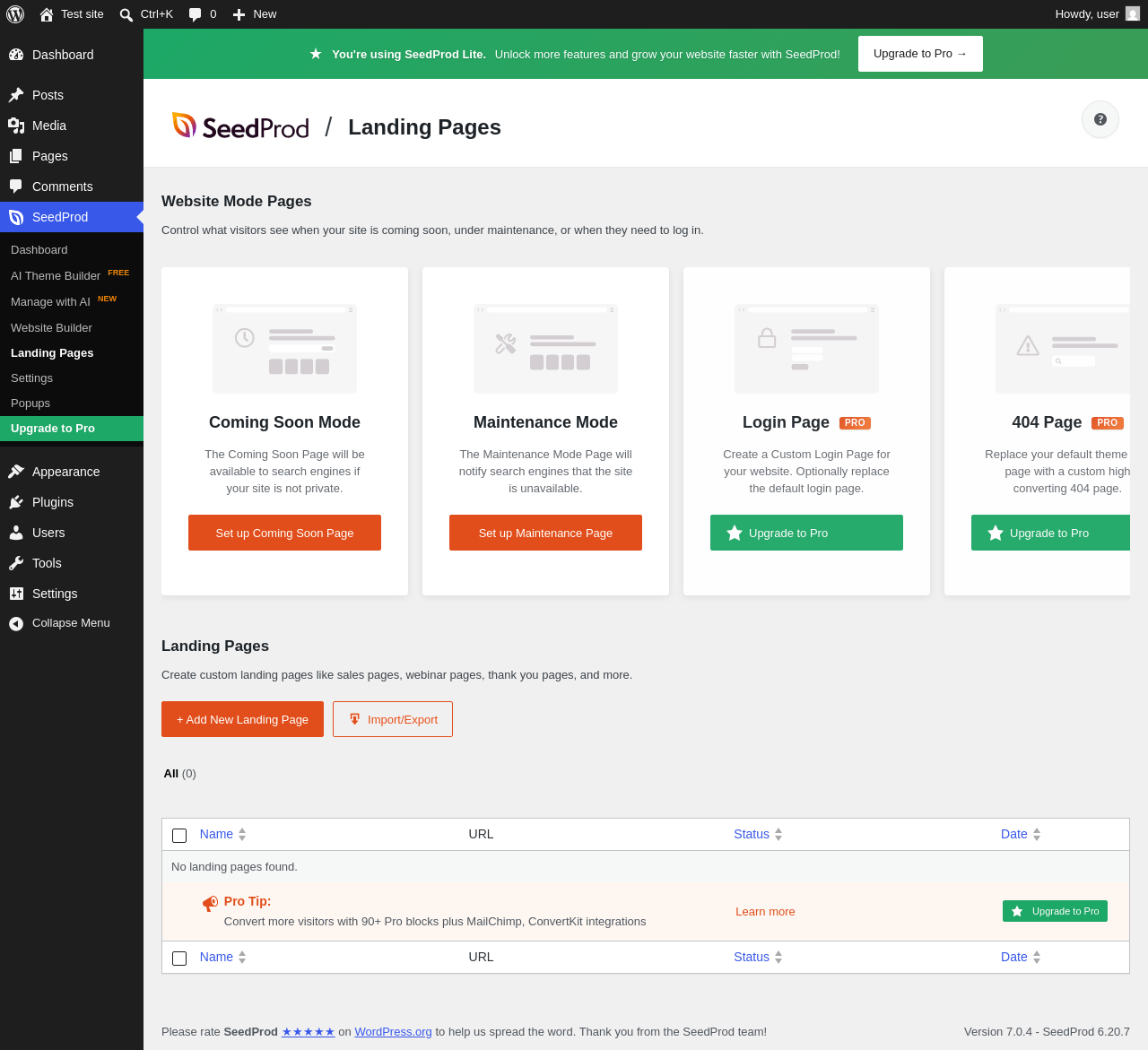Click the Posts pushpin icon
1148x1050 pixels.
tap(16, 95)
